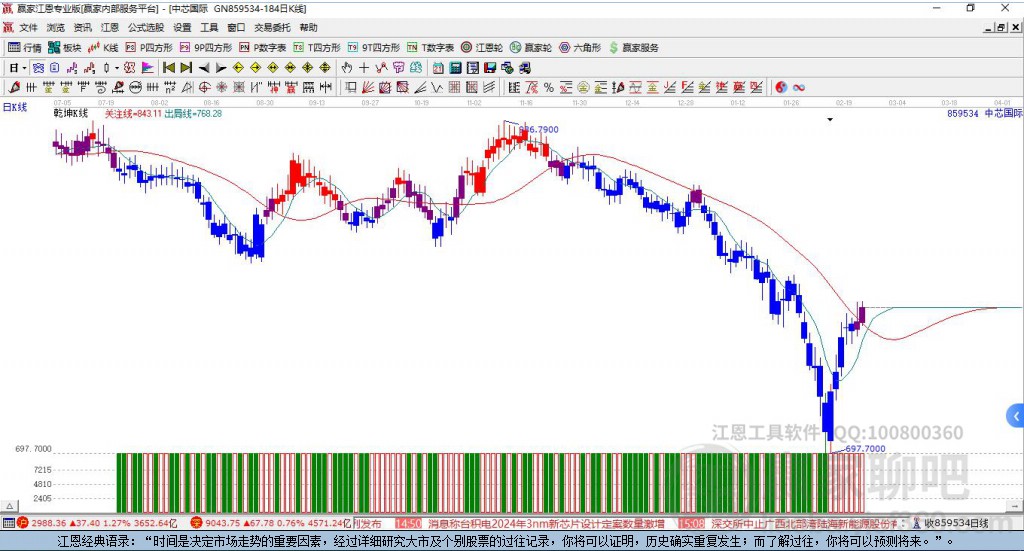Select the compass angle drawing tool
Viewport: 1024px width, 551px height.
point(187,87)
